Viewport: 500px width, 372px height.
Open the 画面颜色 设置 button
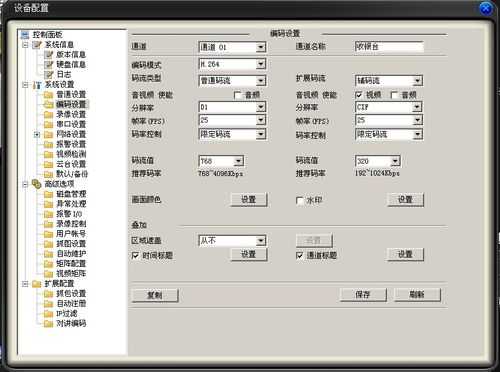(x=249, y=200)
